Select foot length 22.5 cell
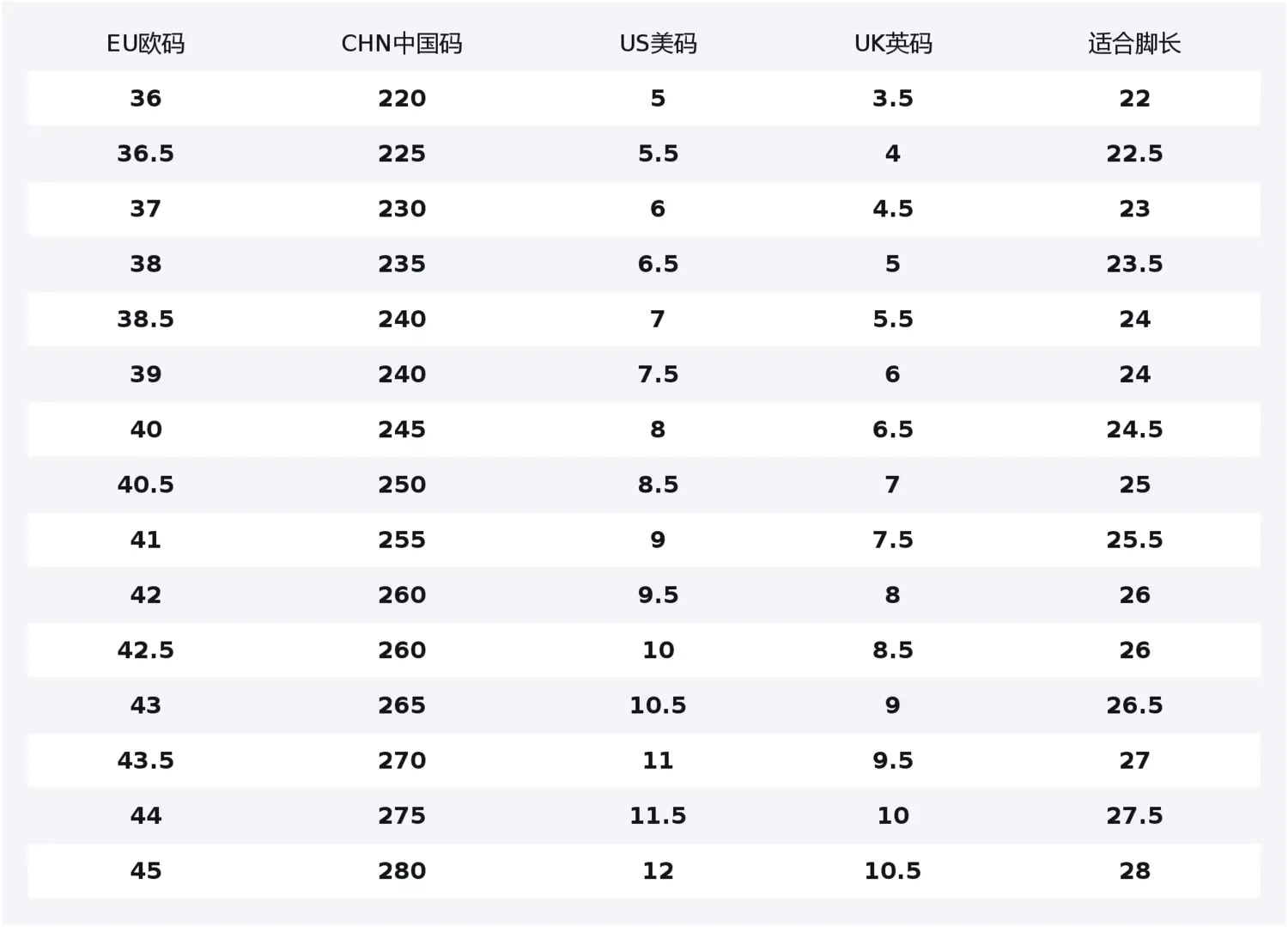This screenshot has height=927, width=1288. (x=1134, y=154)
